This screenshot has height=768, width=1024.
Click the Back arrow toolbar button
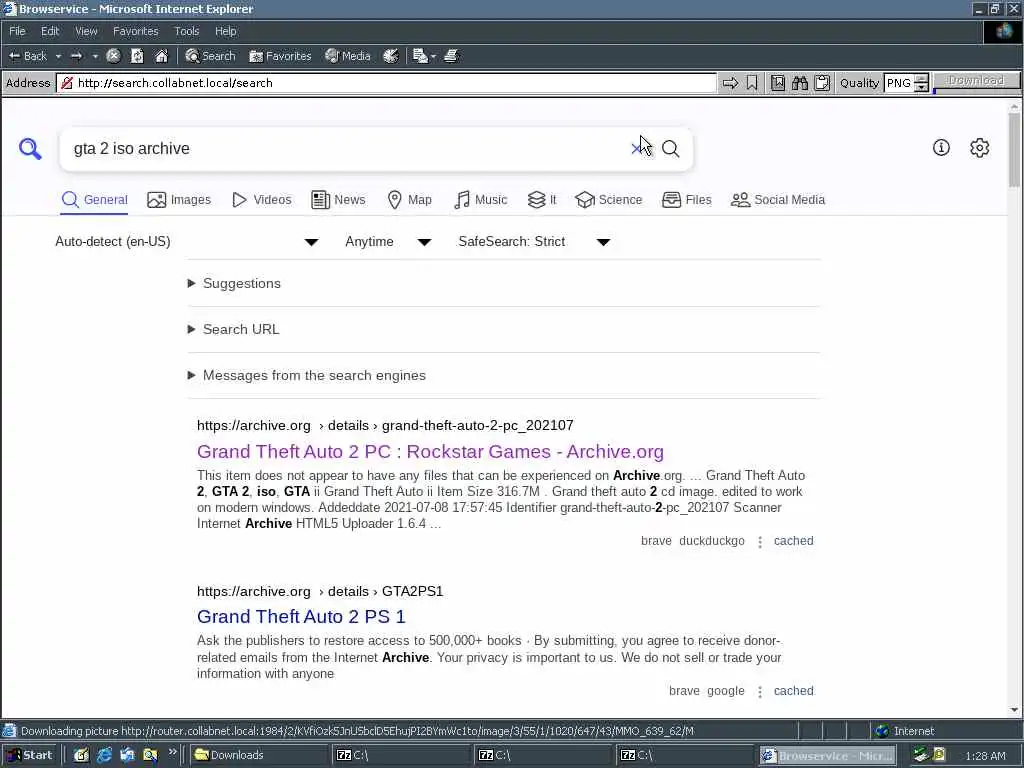click(27, 56)
